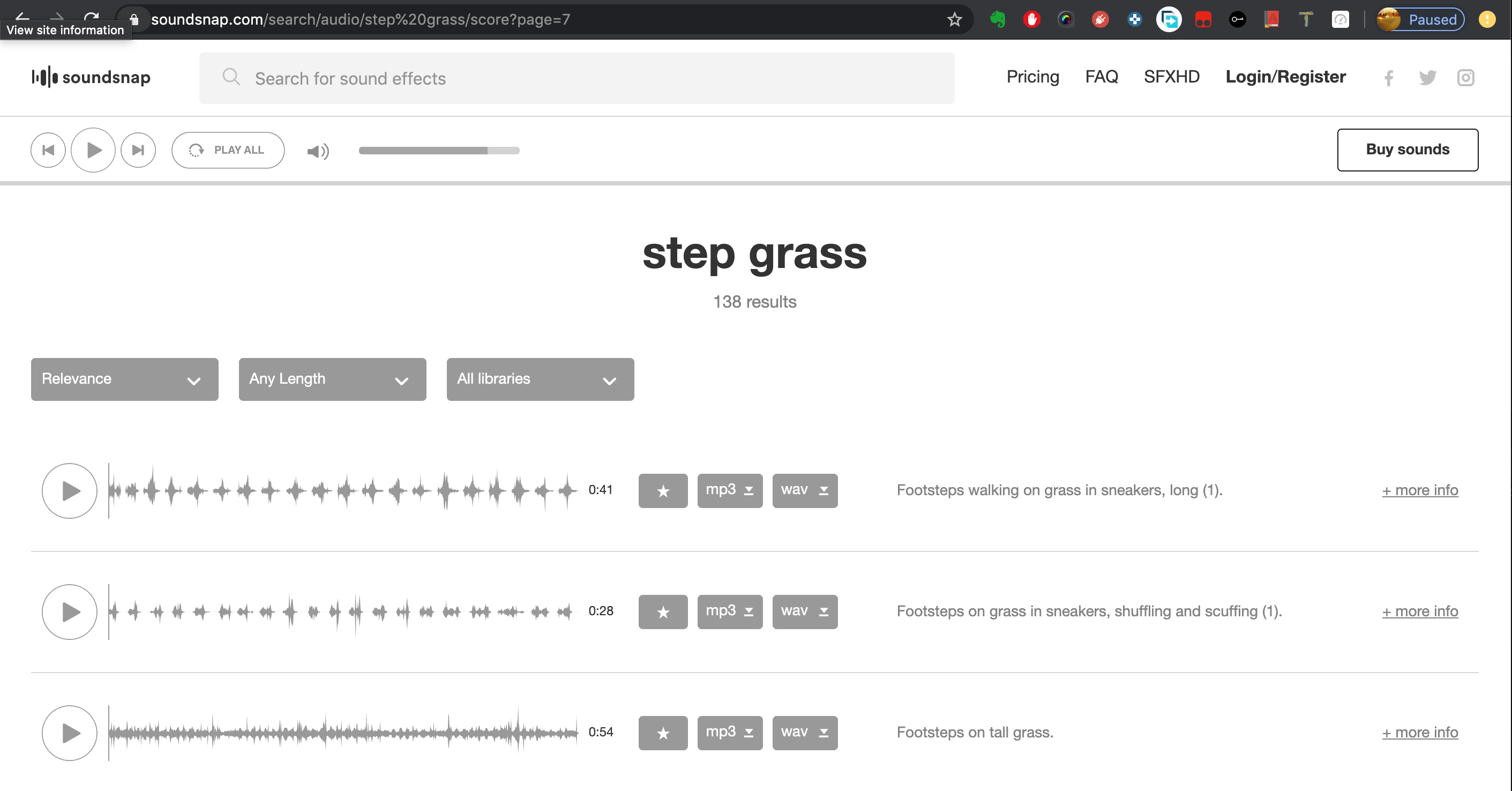1512x791 pixels.
Task: Star the shuffling and scuffing footsteps sound
Action: coord(663,611)
